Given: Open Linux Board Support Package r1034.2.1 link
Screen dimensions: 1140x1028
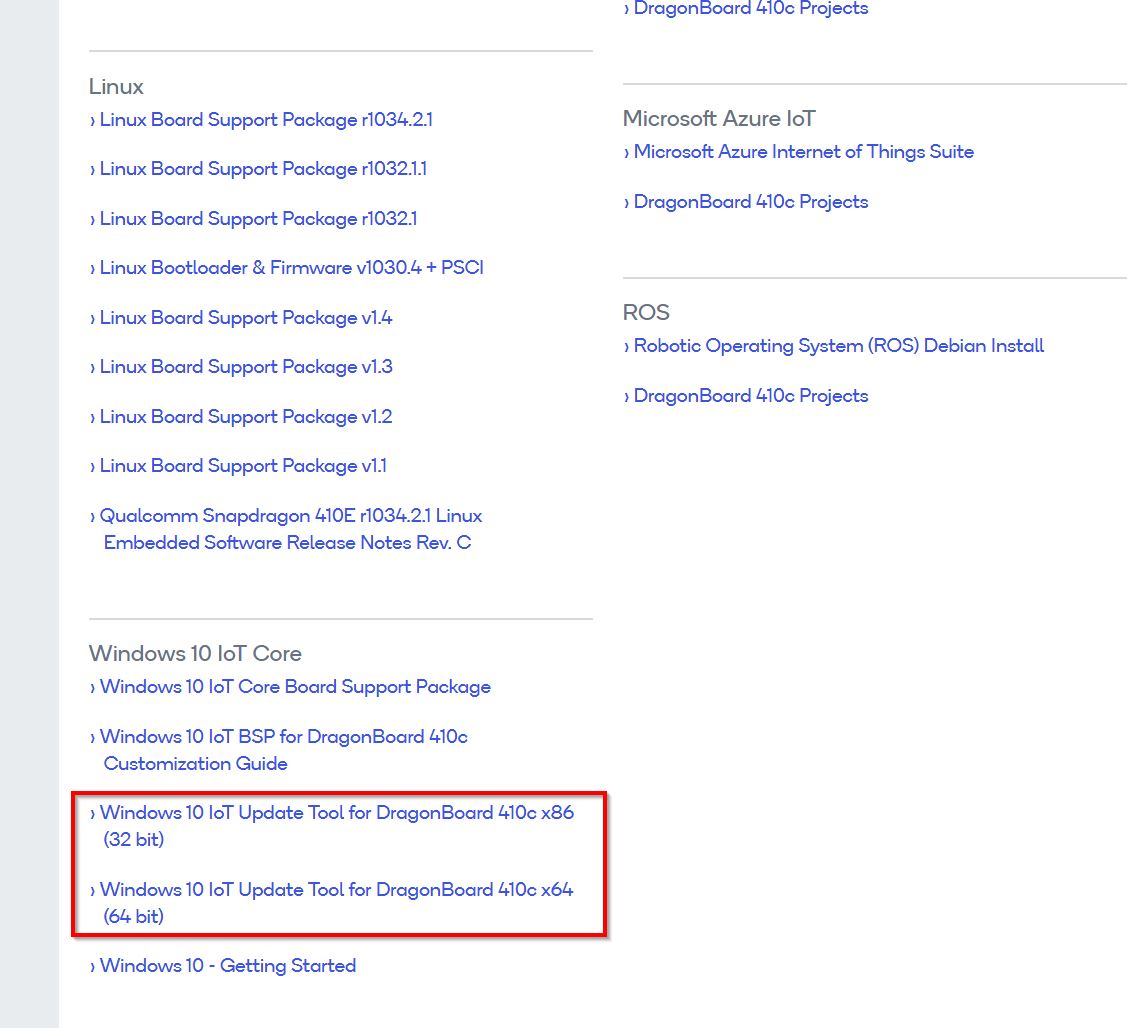Looking at the screenshot, I should click(x=266, y=120).
